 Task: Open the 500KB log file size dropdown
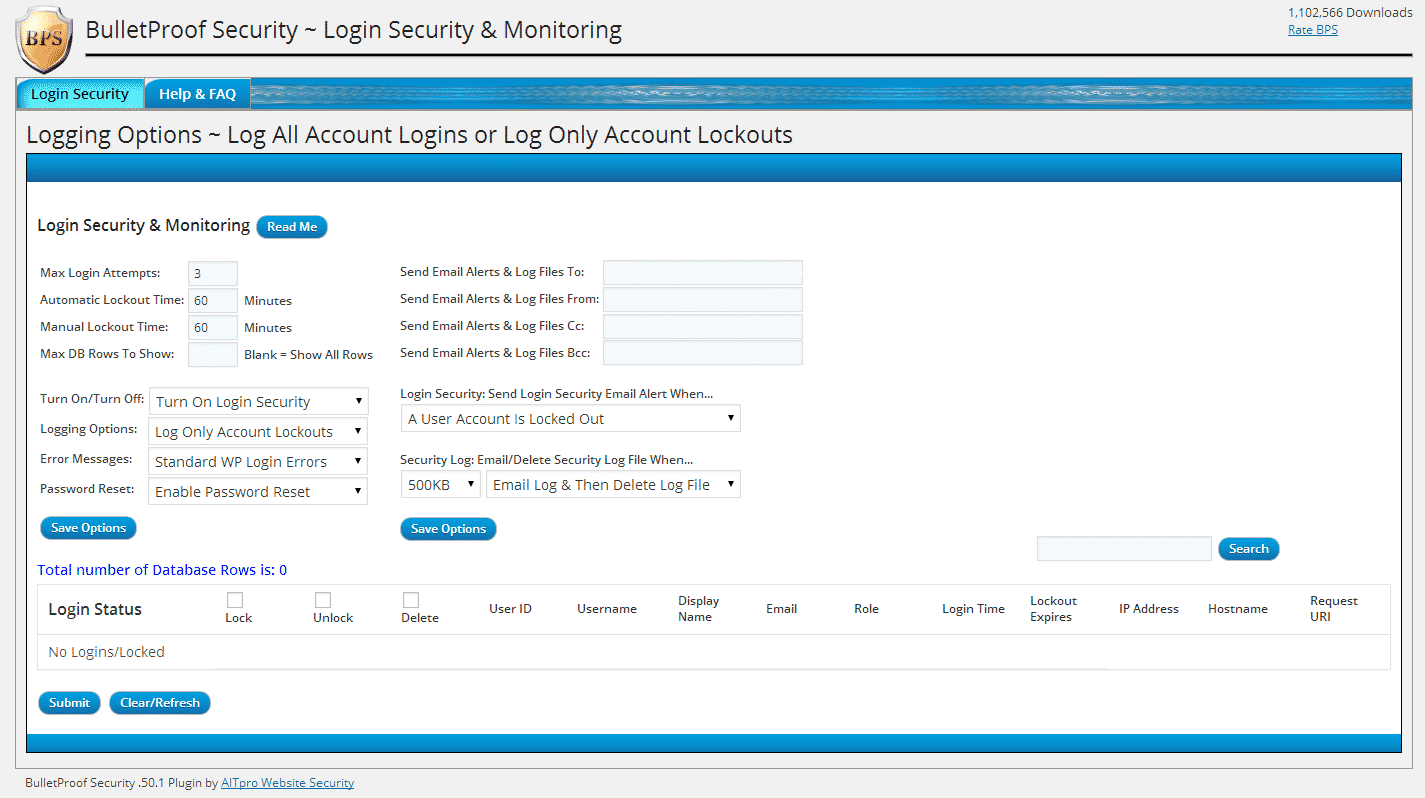(440, 484)
